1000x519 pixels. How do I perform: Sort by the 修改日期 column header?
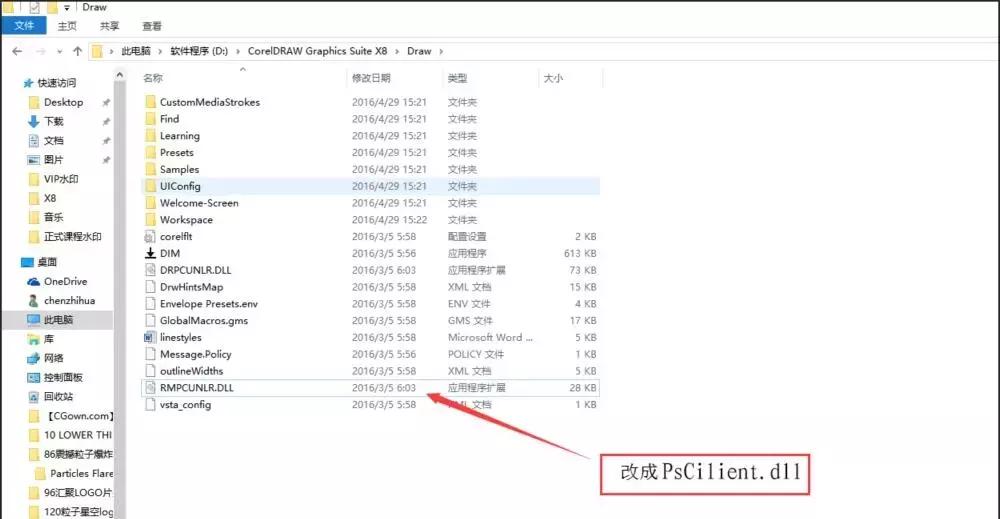pyautogui.click(x=371, y=78)
